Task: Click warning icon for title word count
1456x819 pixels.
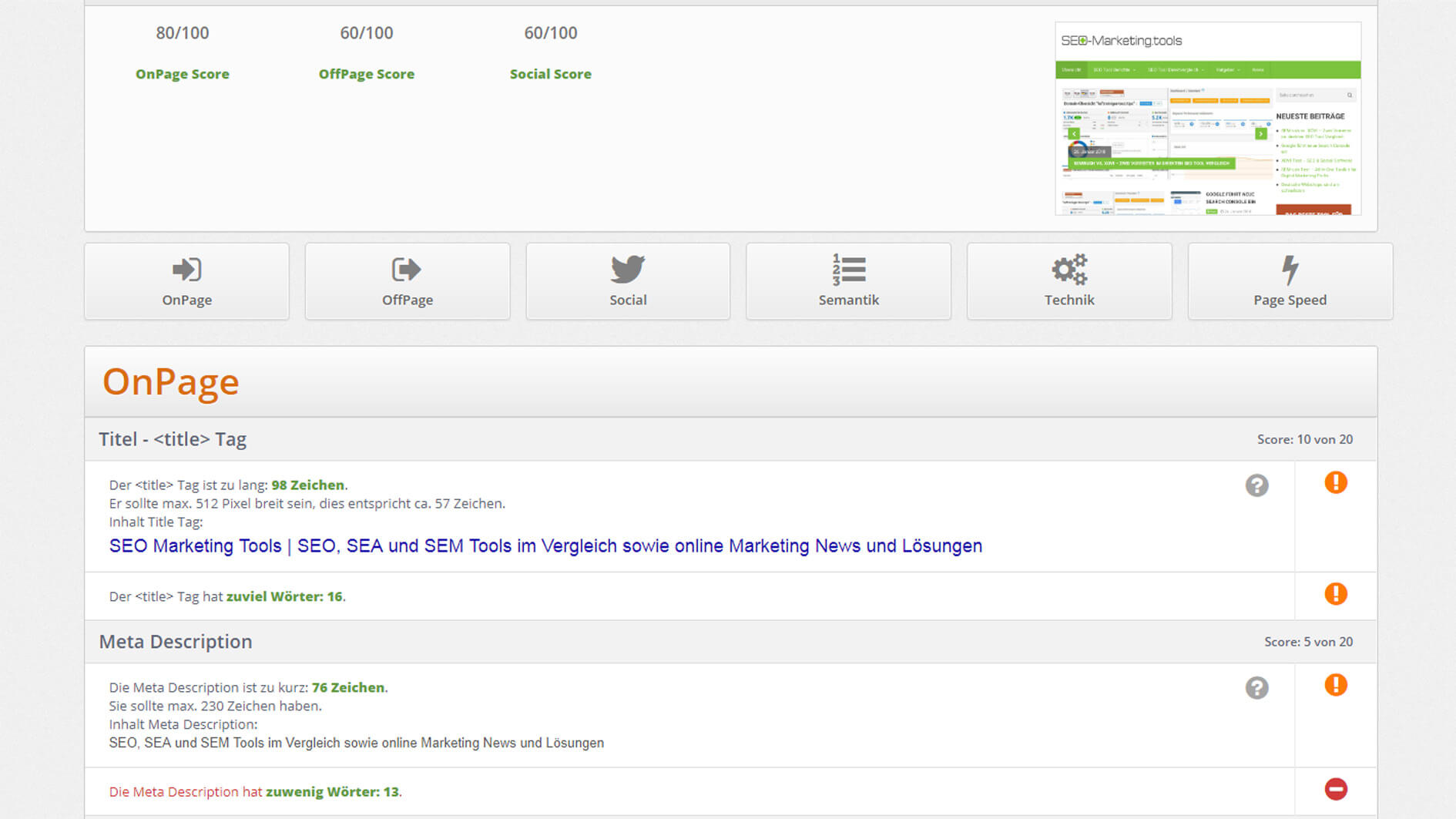Action: tap(1335, 594)
